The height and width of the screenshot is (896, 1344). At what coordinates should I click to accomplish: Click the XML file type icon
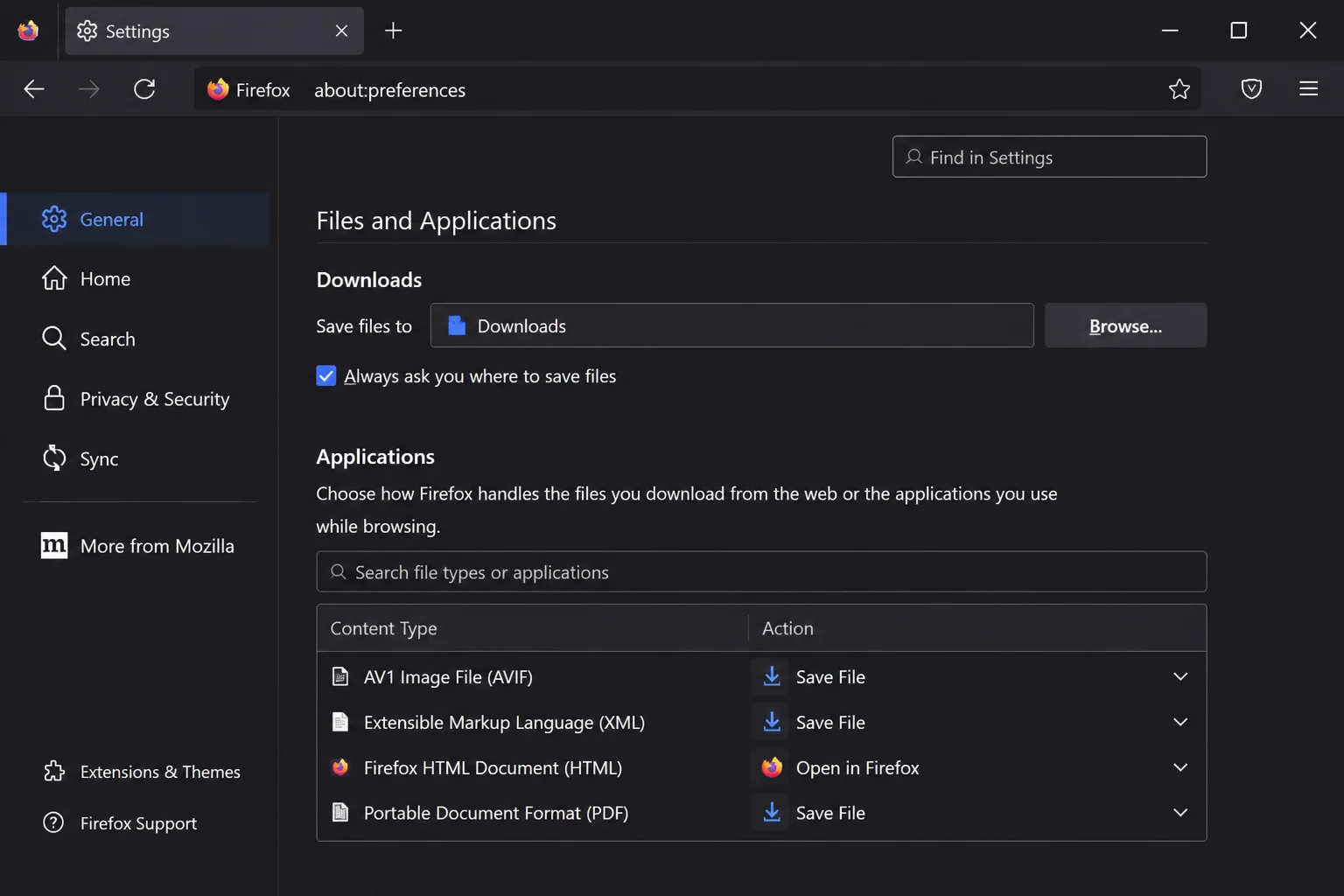[x=340, y=722]
